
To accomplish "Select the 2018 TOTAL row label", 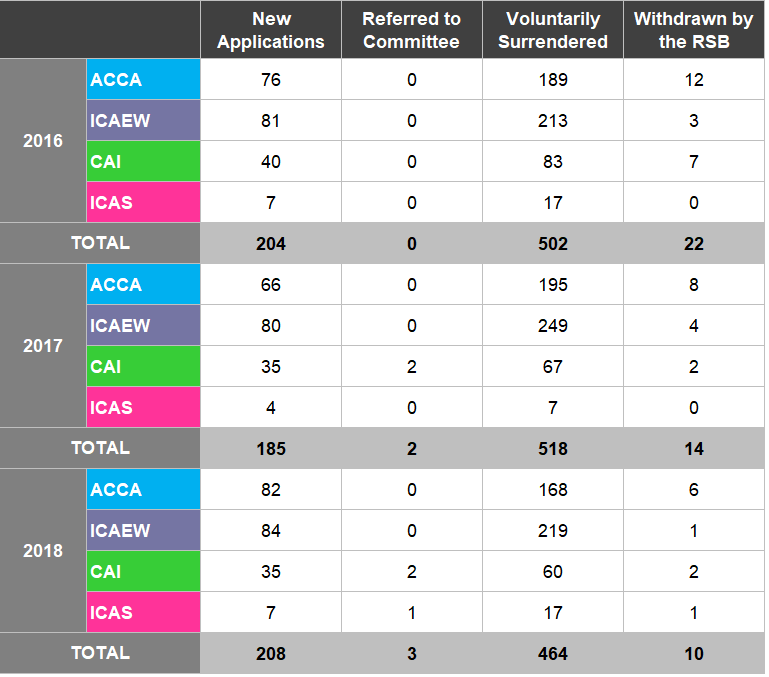I will coord(100,653).
